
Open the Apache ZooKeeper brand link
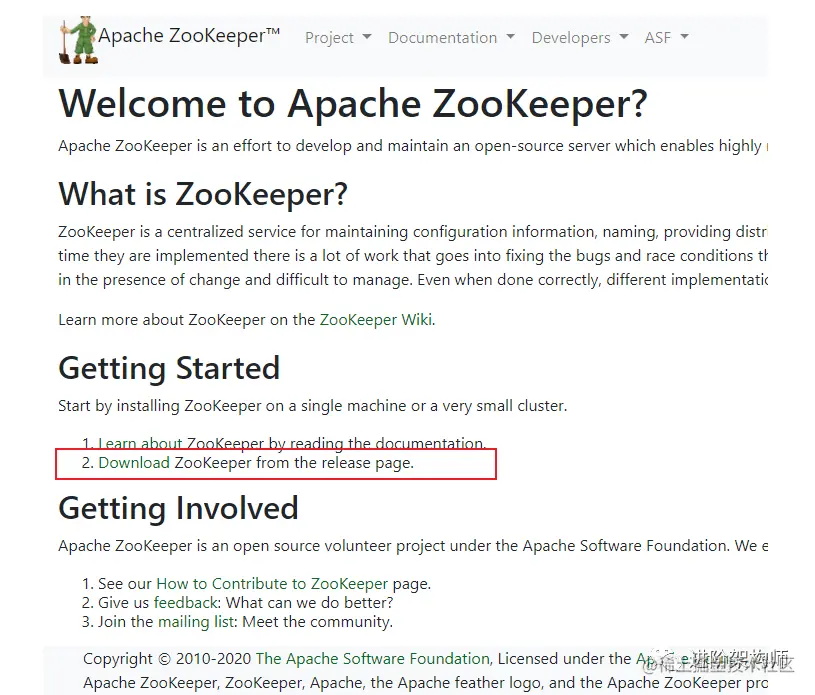point(189,36)
